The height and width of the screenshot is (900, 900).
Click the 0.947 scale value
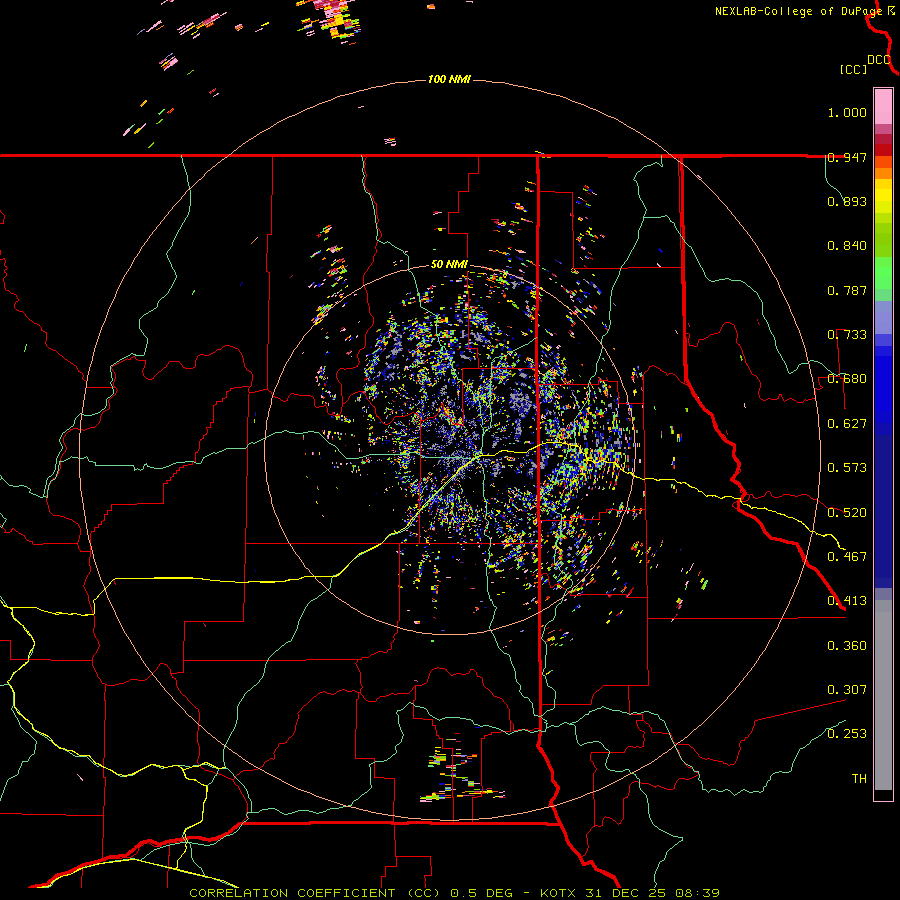[847, 157]
